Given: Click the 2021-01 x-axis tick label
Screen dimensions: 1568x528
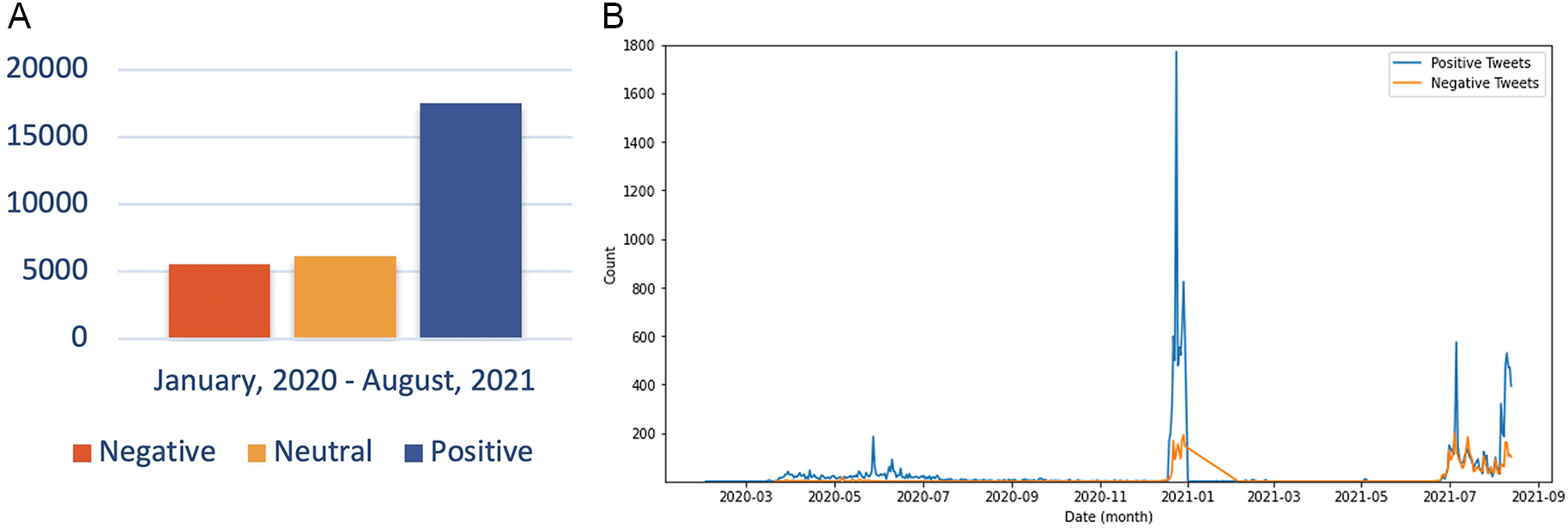Looking at the screenshot, I should [1188, 497].
